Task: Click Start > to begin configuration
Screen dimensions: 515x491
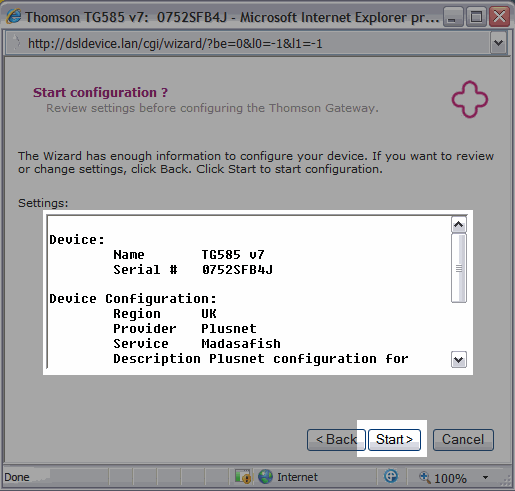Action: point(394,440)
